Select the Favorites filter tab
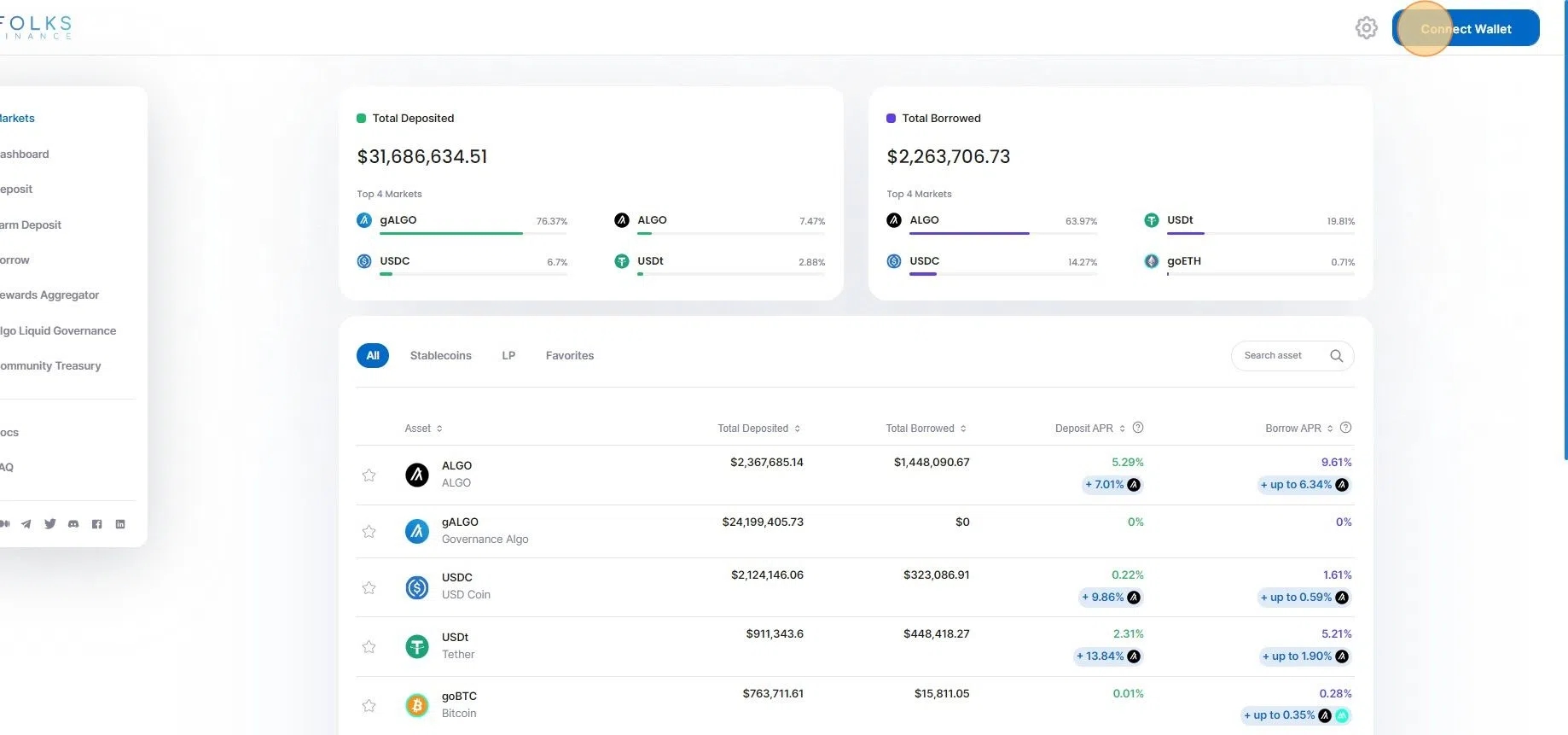 click(x=569, y=356)
